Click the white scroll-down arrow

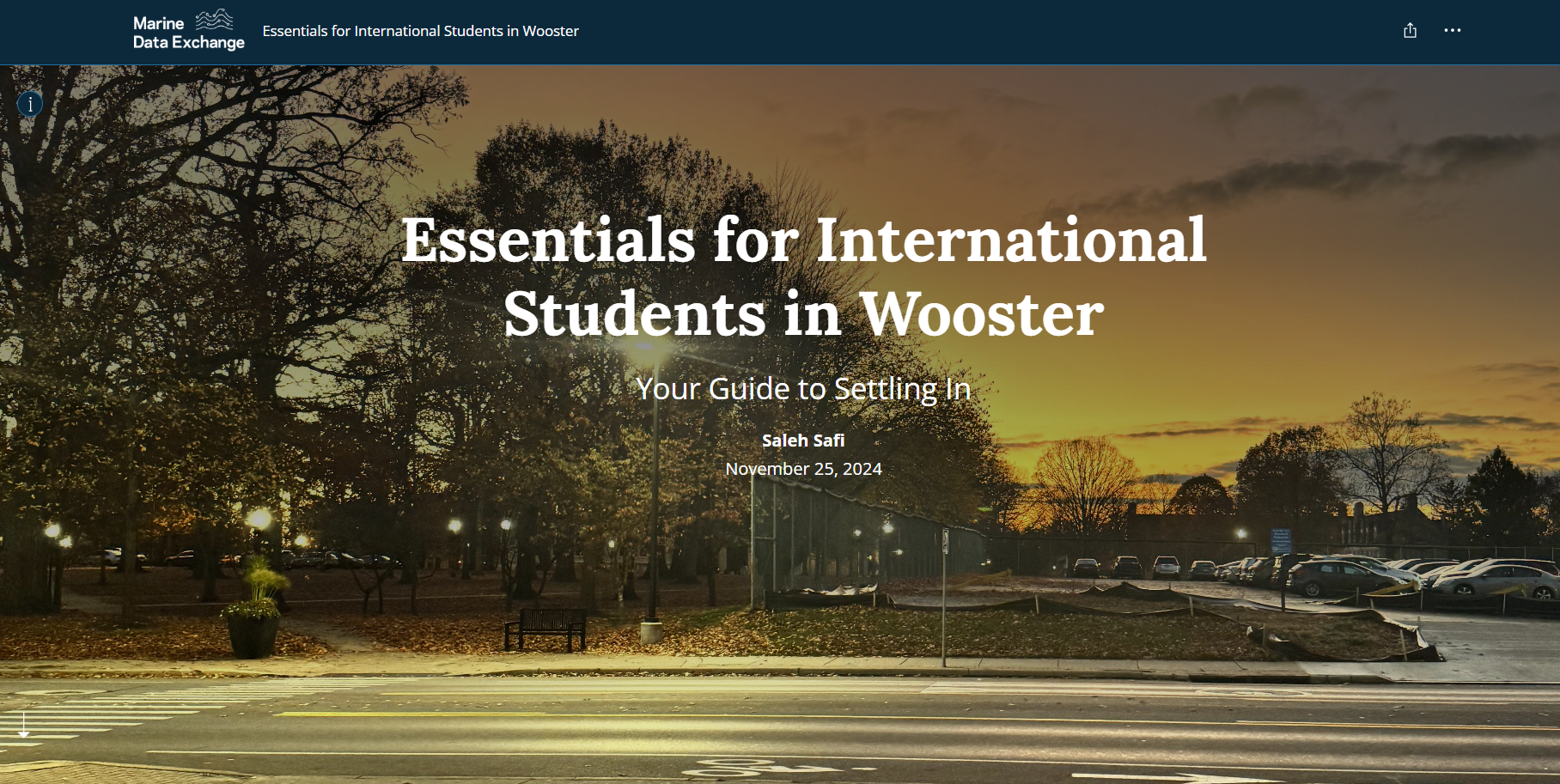pyautogui.click(x=24, y=725)
